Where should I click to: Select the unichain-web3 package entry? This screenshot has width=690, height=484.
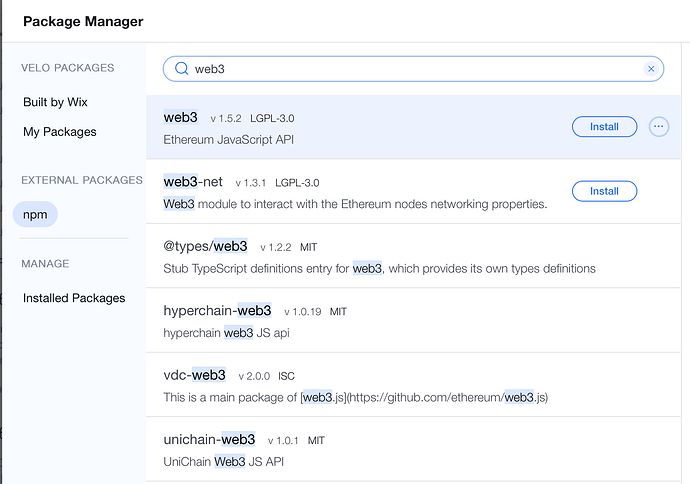[x=209, y=439]
